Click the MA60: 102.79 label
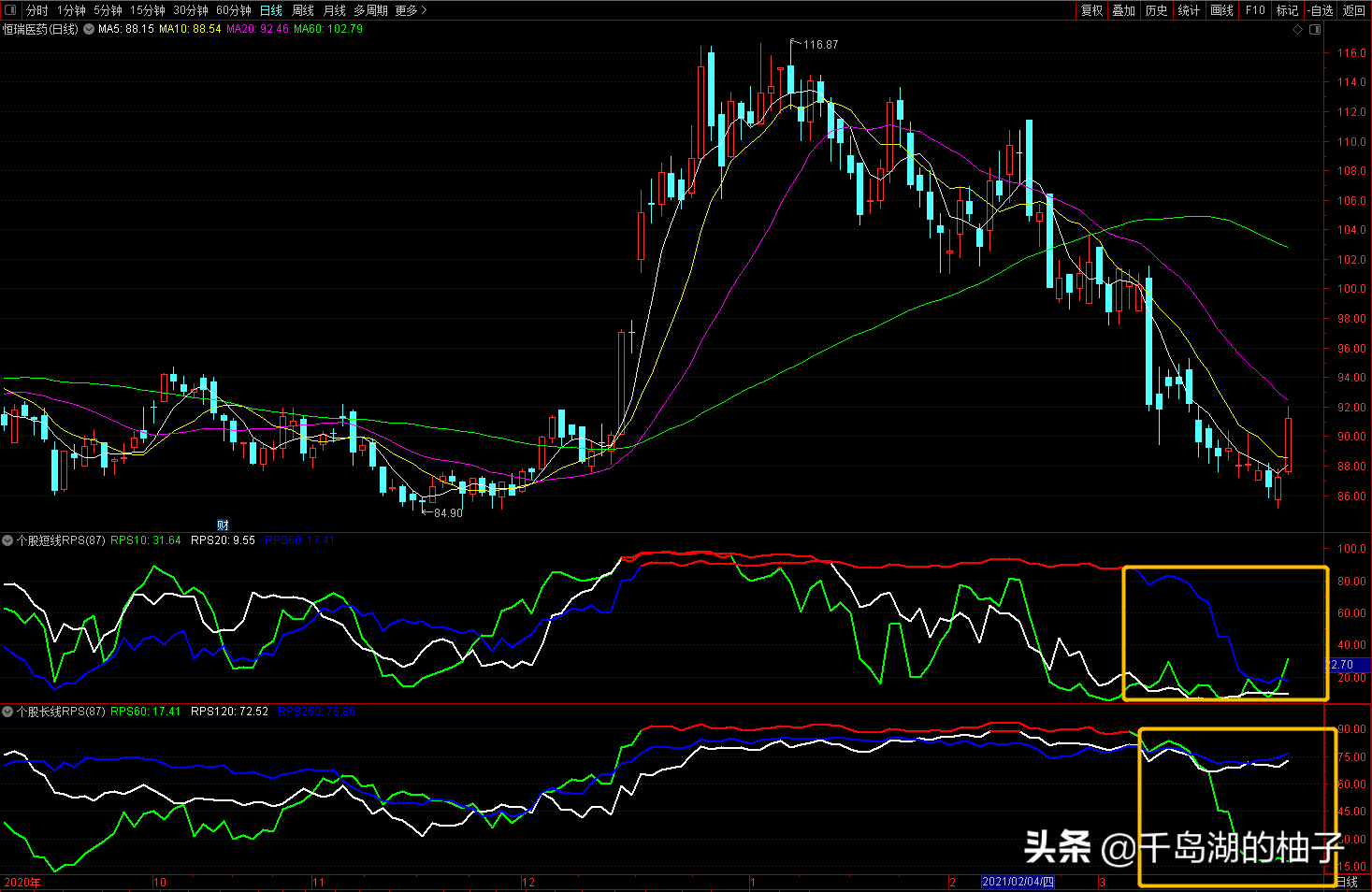Screen dimensions: 1372x892 click(x=328, y=30)
